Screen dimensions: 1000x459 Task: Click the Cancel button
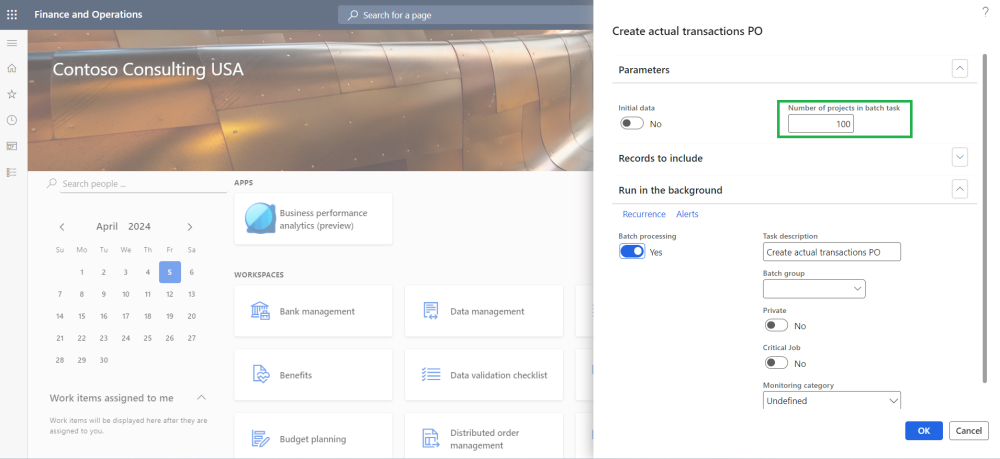click(969, 430)
